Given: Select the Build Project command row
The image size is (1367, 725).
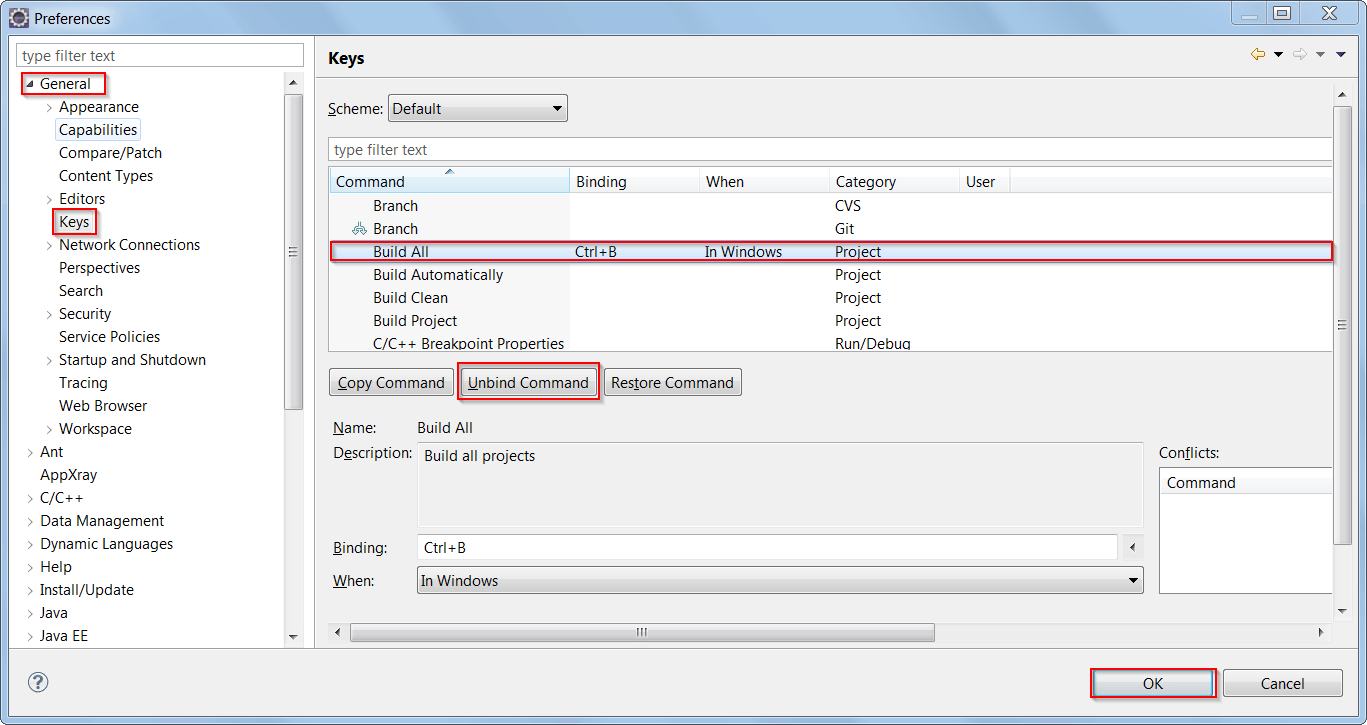Looking at the screenshot, I should (830, 321).
